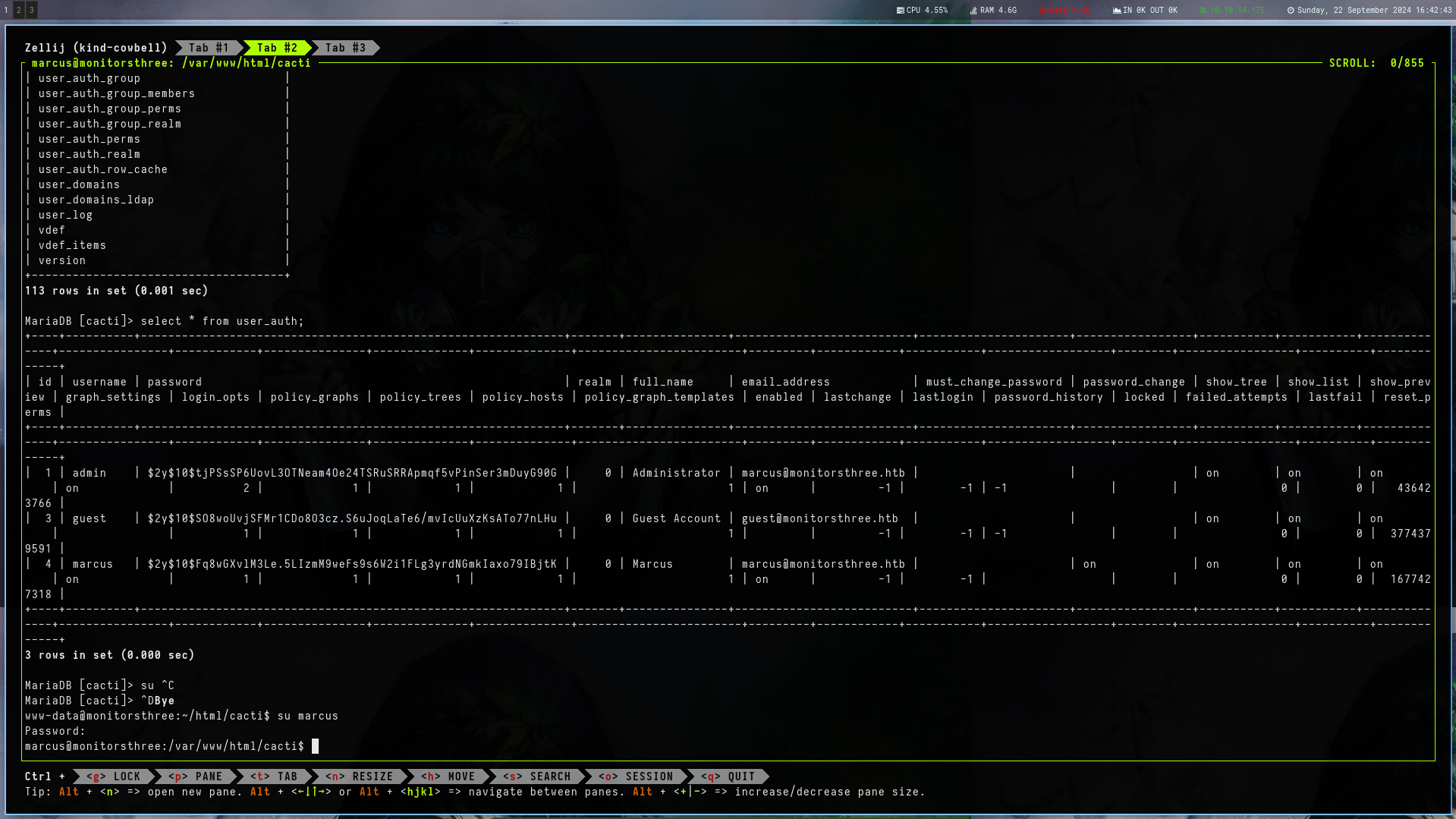Switch to workspace 2 in top bar
The image size is (1456, 819).
(x=18, y=10)
